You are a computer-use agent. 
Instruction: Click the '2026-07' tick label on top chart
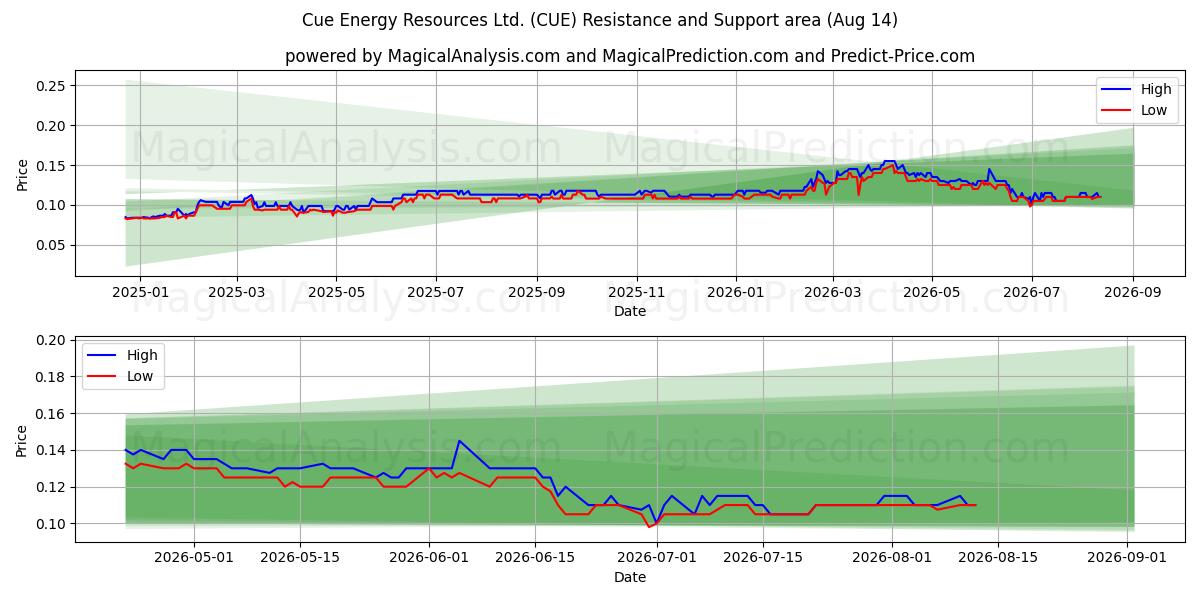pyautogui.click(x=1032, y=291)
